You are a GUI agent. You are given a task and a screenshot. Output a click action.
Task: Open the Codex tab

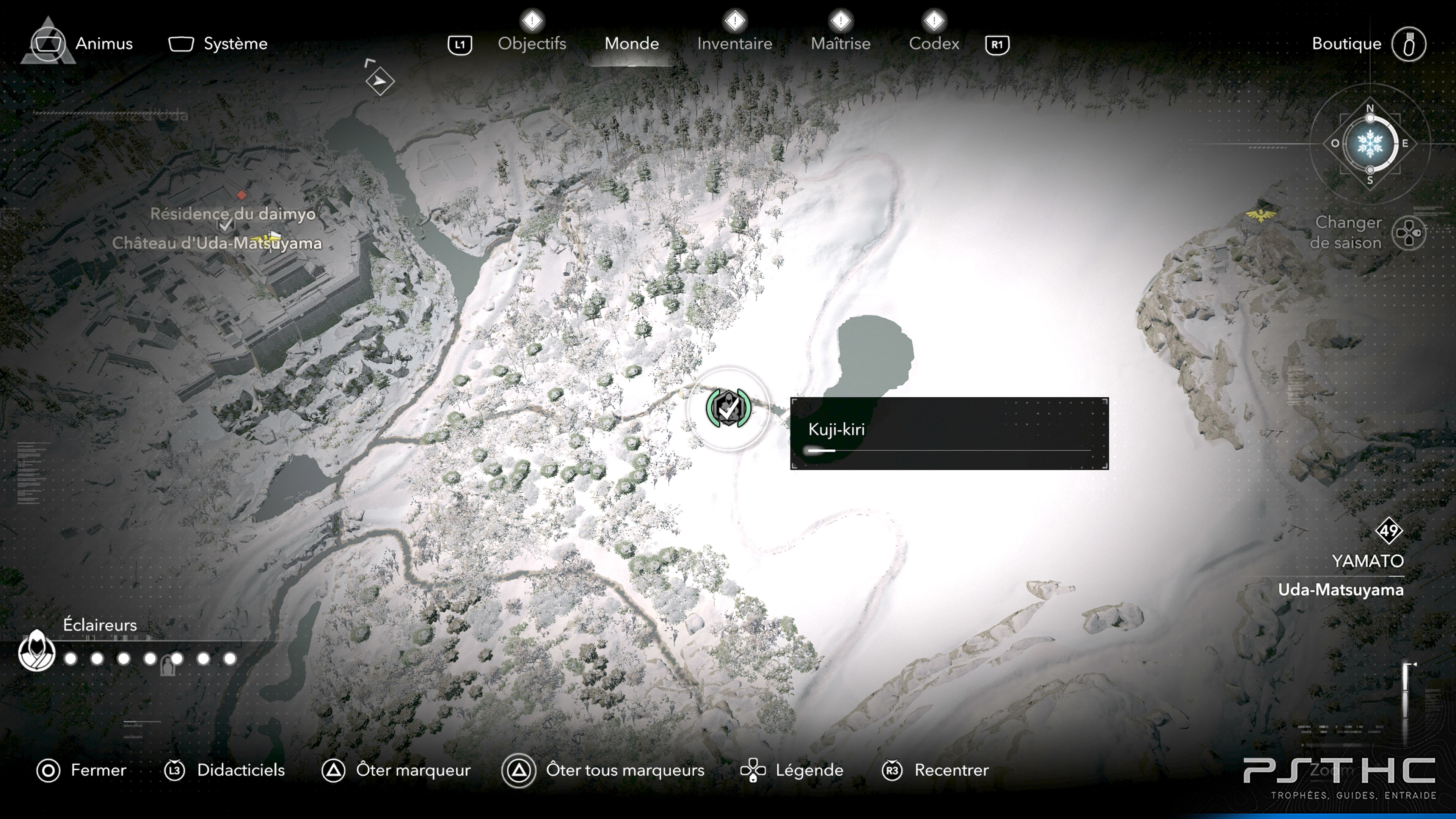coord(934,44)
